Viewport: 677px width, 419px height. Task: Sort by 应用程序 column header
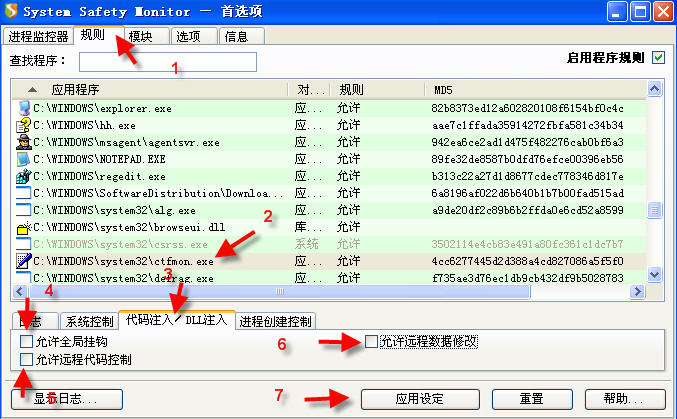point(149,89)
